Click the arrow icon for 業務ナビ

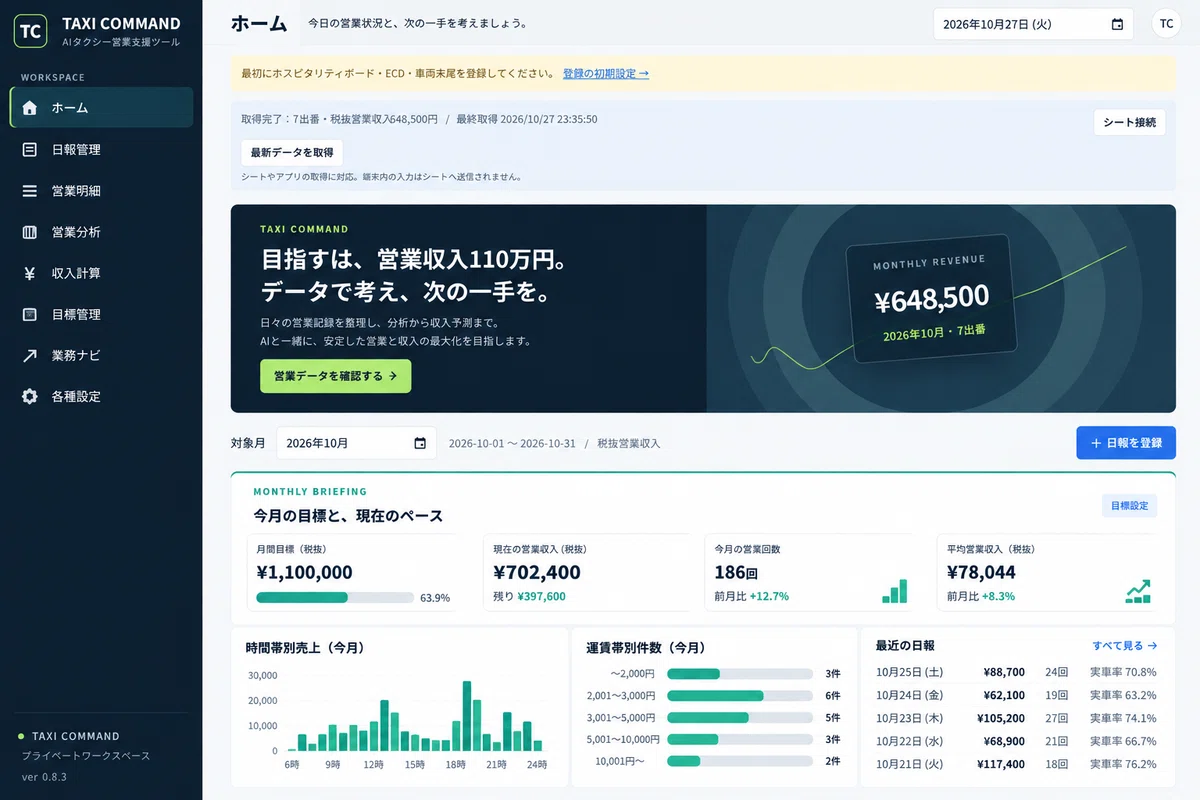click(30, 355)
